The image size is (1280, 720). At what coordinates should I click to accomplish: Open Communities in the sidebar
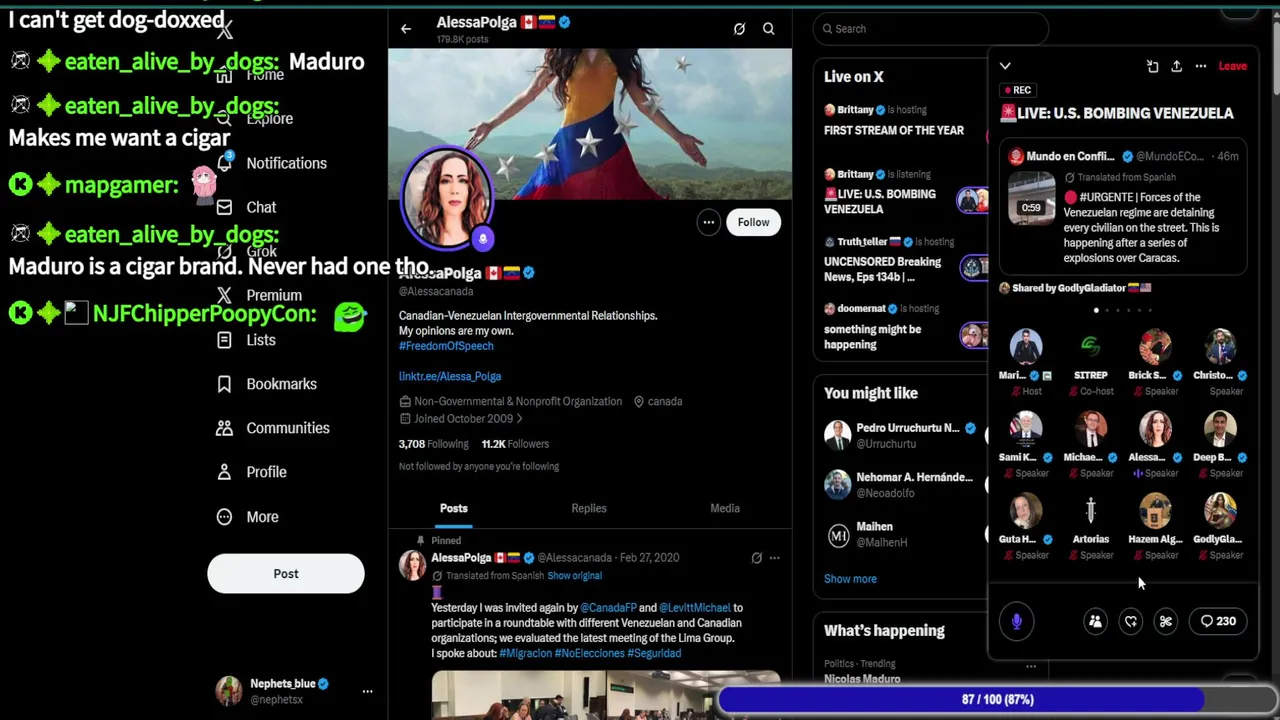point(273,428)
